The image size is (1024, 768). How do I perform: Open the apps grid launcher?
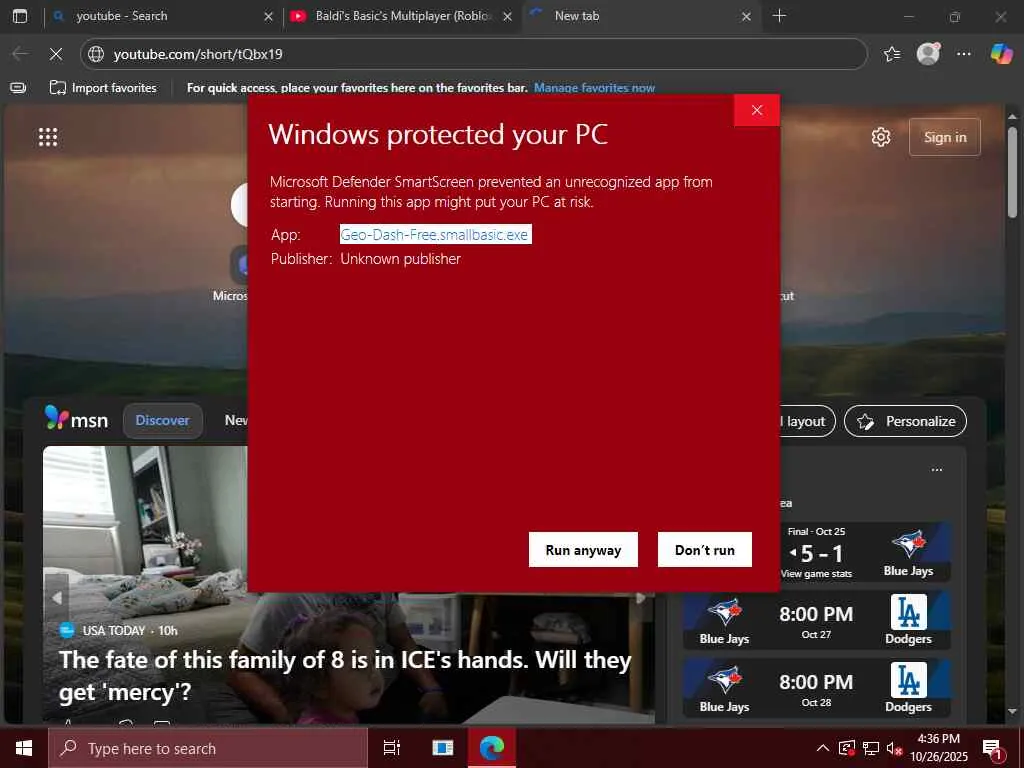[48, 137]
